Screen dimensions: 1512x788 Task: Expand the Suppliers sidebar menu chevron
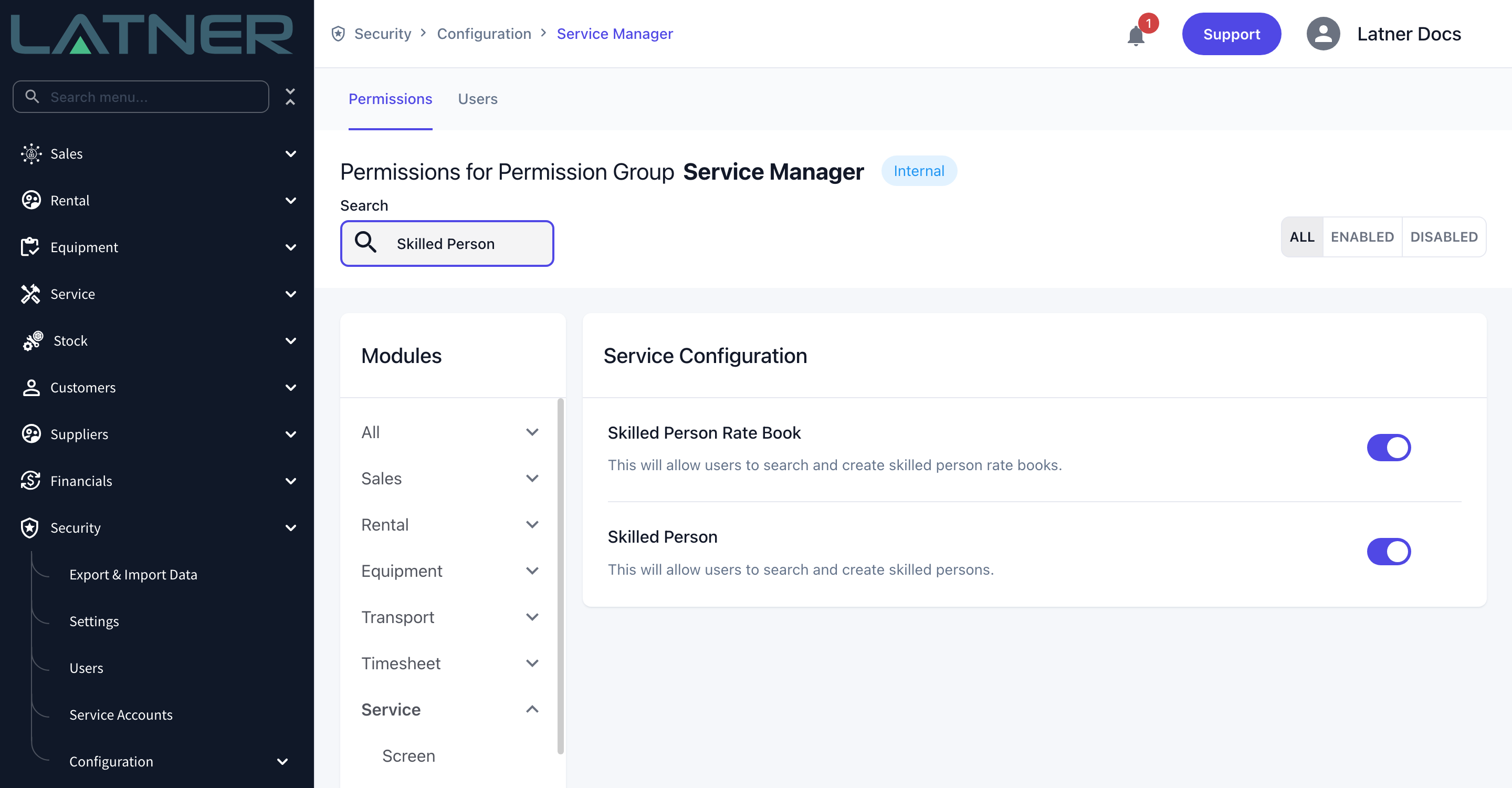point(290,434)
